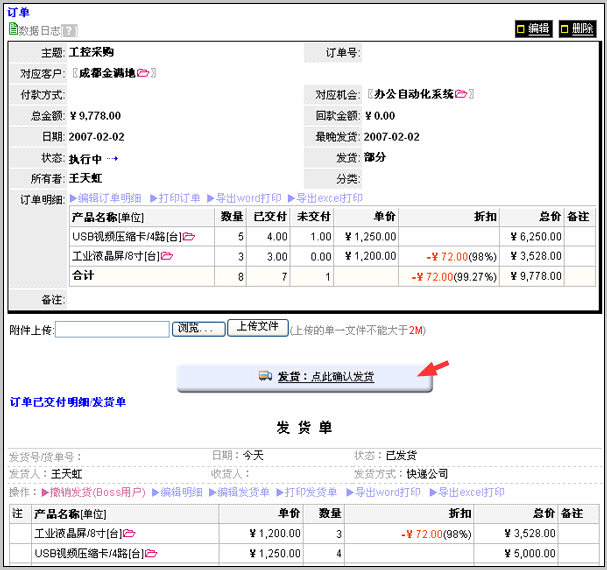Open folder icon next to 成都金满地

143,73
